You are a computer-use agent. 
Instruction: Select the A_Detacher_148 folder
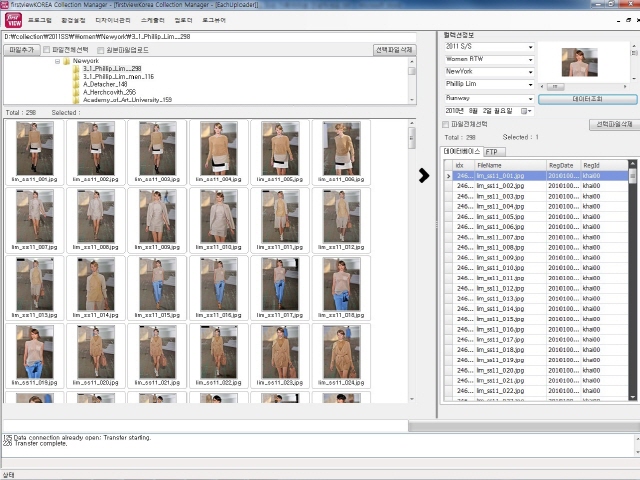click(x=105, y=84)
